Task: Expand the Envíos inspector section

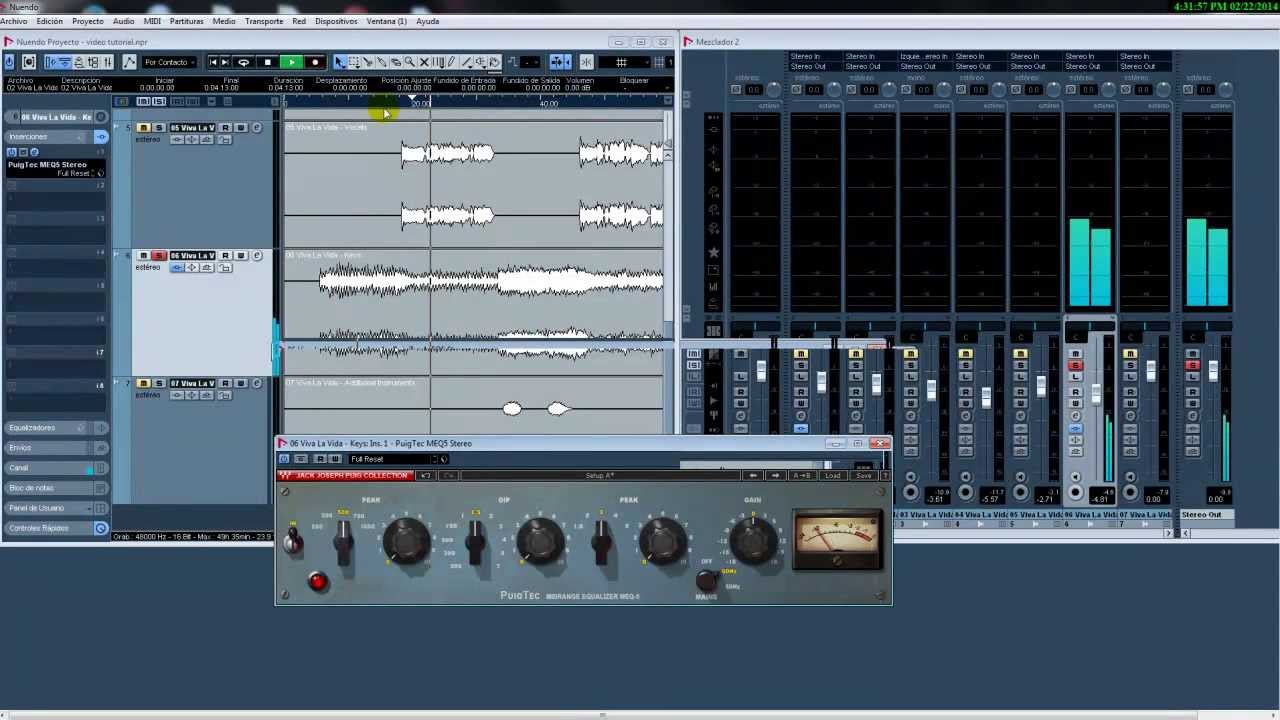Action: pyautogui.click(x=55, y=448)
